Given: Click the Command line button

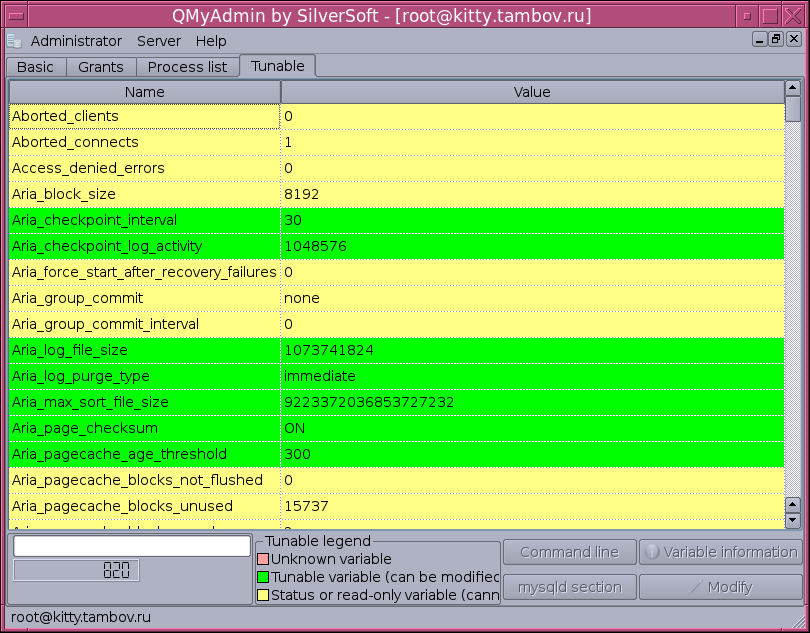Looking at the screenshot, I should point(569,552).
